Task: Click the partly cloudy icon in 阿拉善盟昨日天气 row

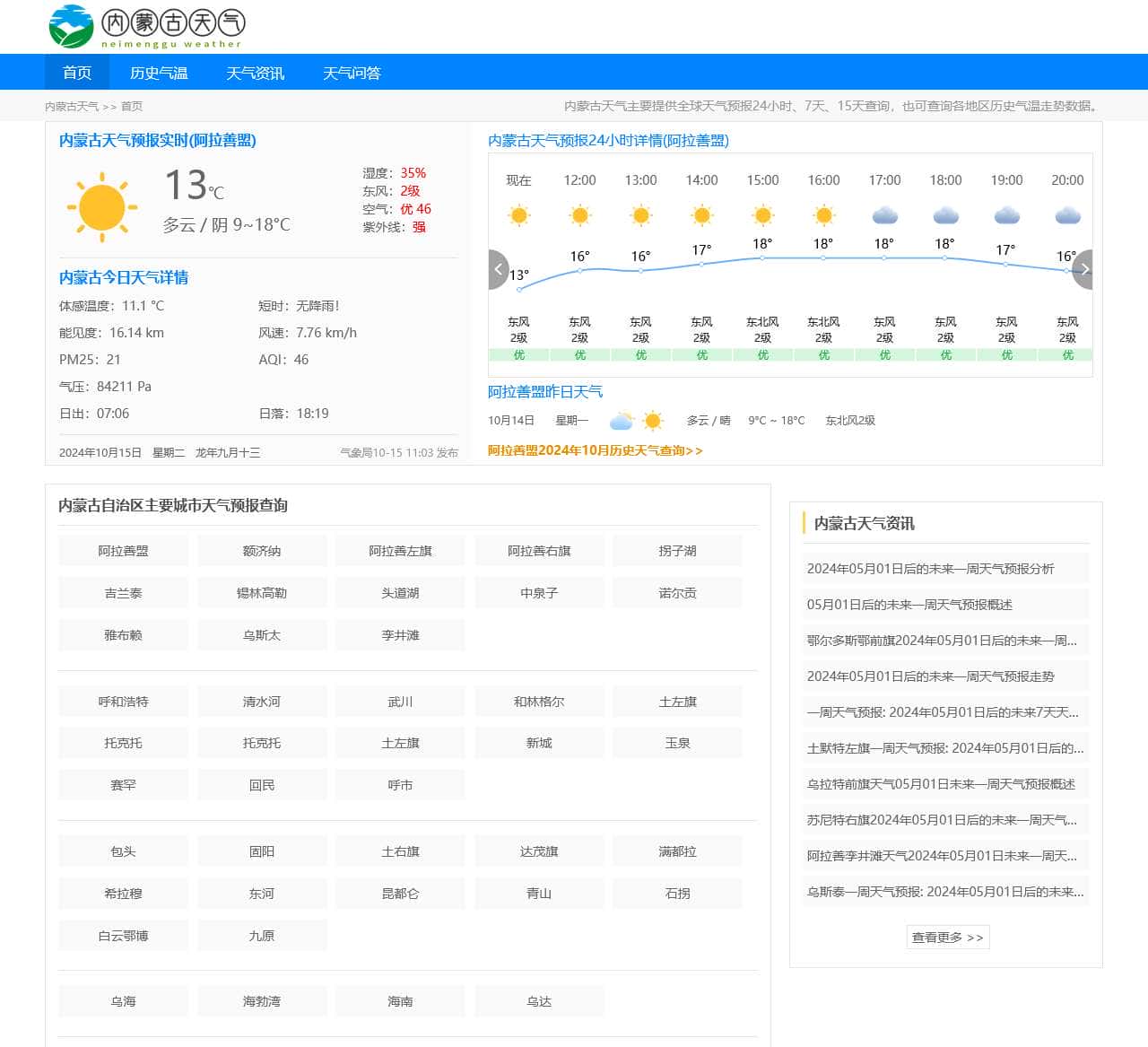Action: tap(633, 420)
